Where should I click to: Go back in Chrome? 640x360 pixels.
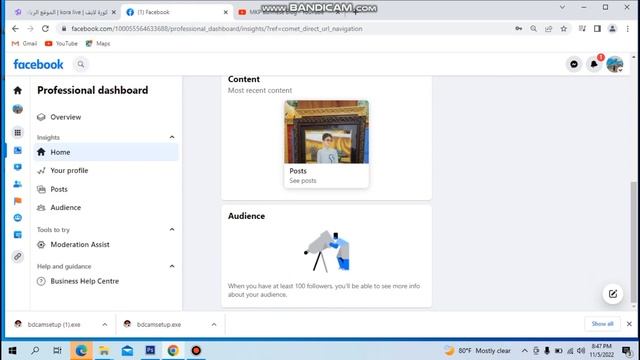pyautogui.click(x=15, y=29)
